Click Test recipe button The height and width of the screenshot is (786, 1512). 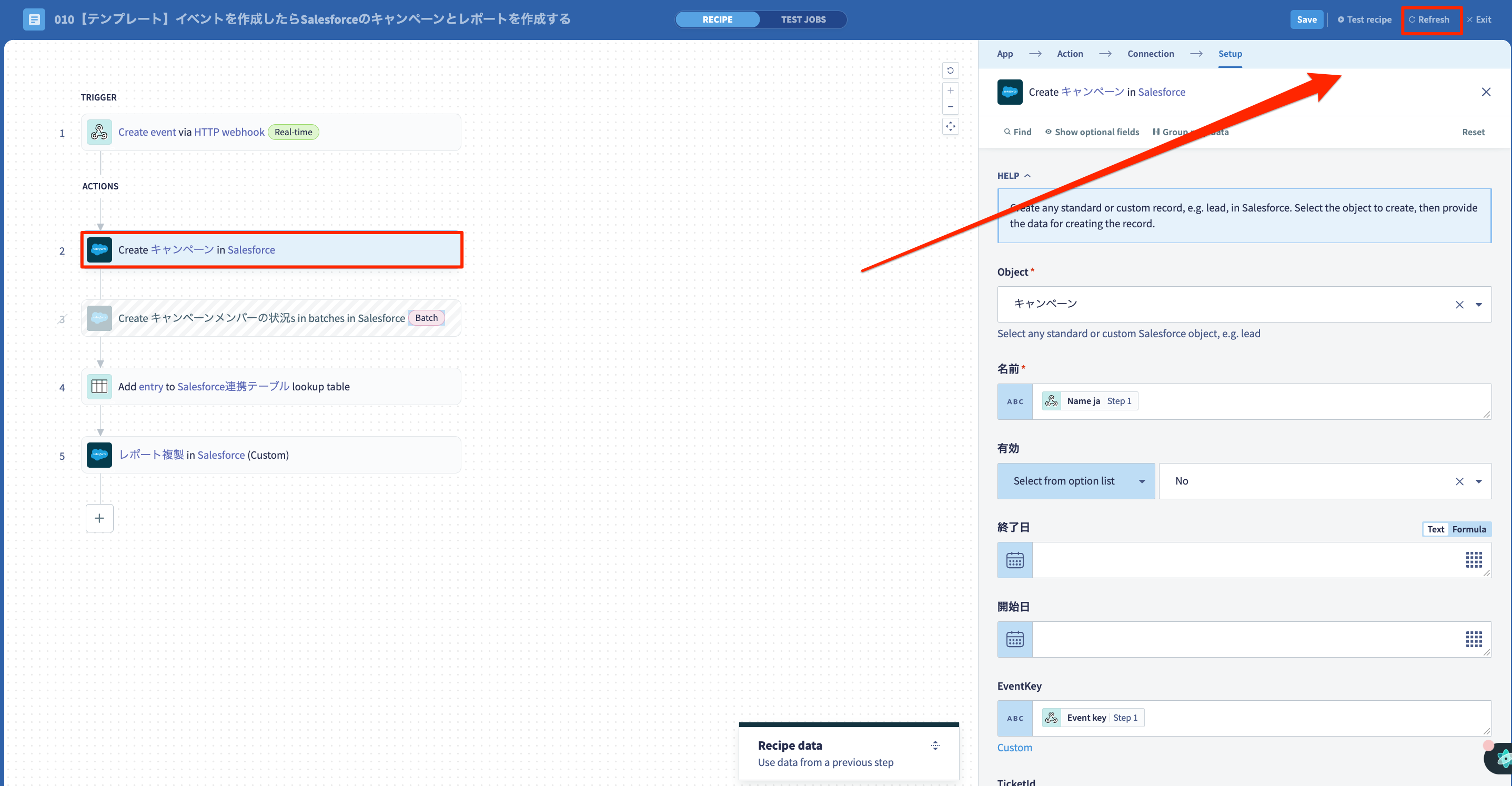click(1364, 19)
